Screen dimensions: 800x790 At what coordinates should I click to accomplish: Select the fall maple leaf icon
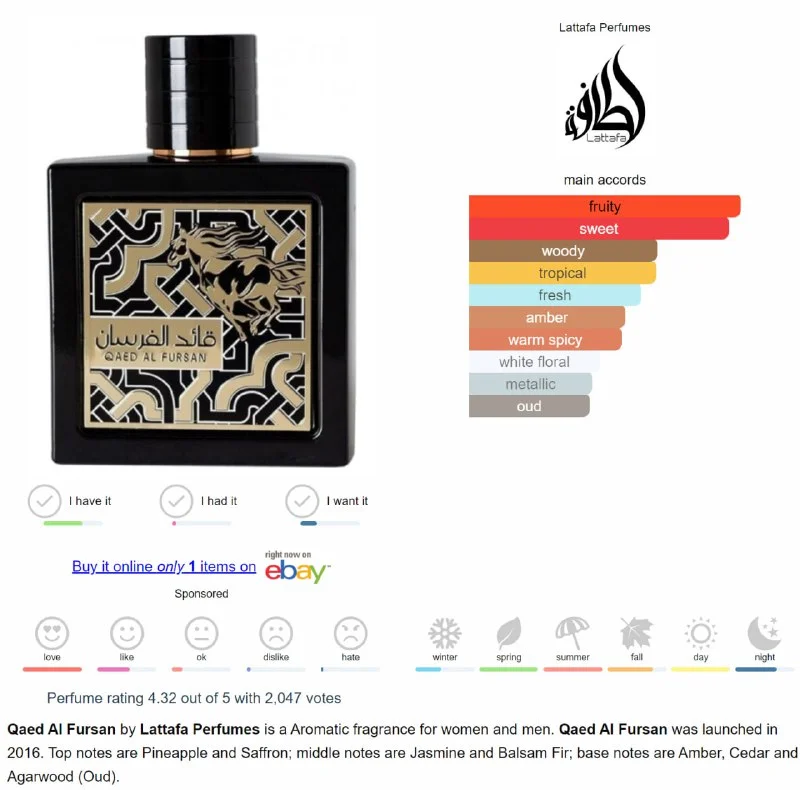click(637, 633)
